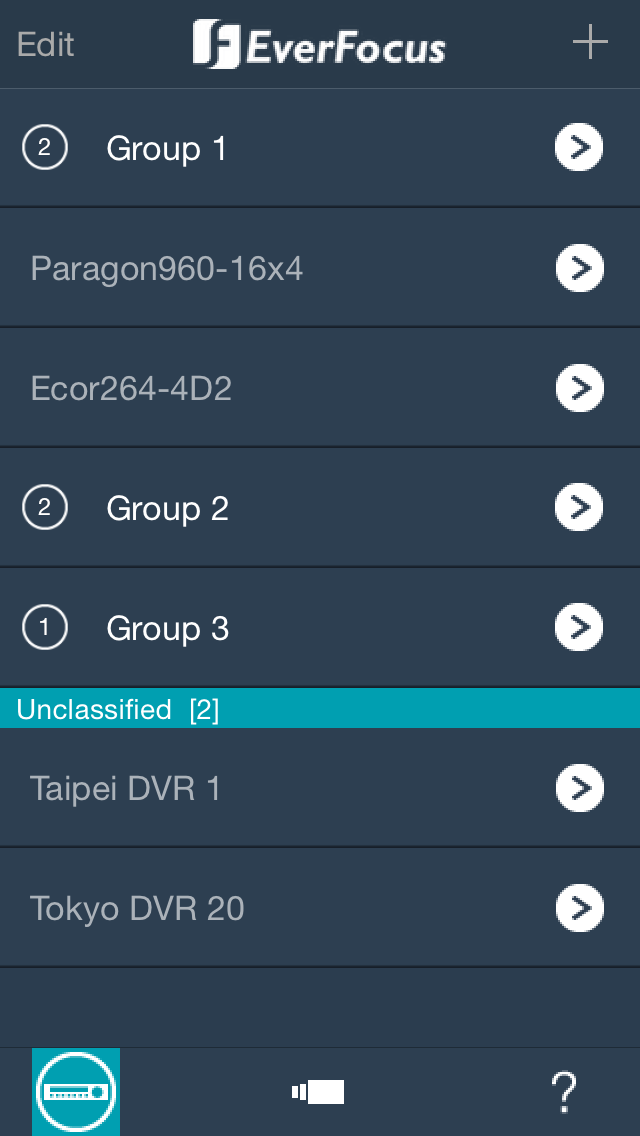The height and width of the screenshot is (1136, 640).
Task: Open arrow next to Group 2
Action: click(579, 508)
